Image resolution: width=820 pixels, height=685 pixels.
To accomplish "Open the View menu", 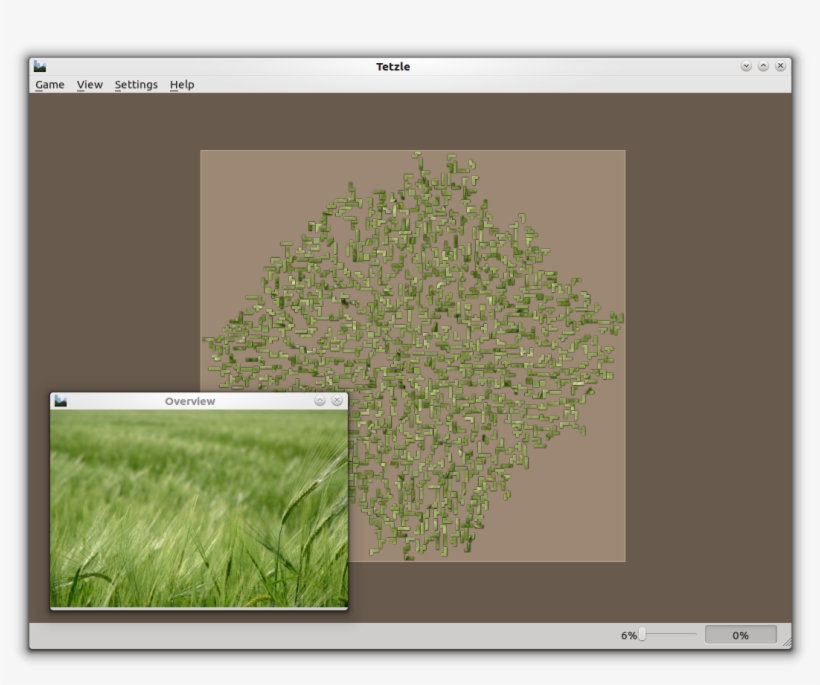I will tap(89, 86).
